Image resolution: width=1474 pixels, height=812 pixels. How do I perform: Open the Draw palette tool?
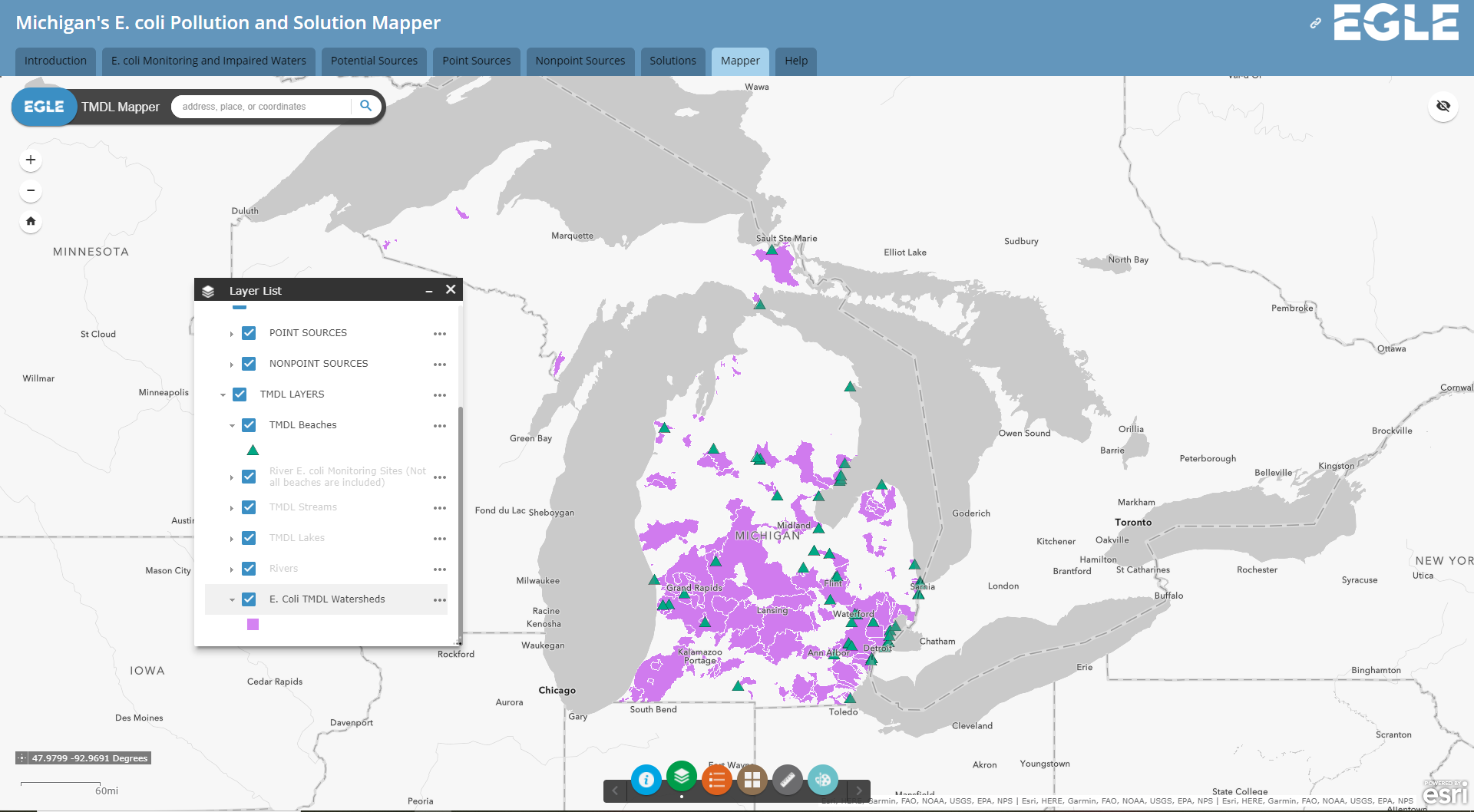[824, 779]
